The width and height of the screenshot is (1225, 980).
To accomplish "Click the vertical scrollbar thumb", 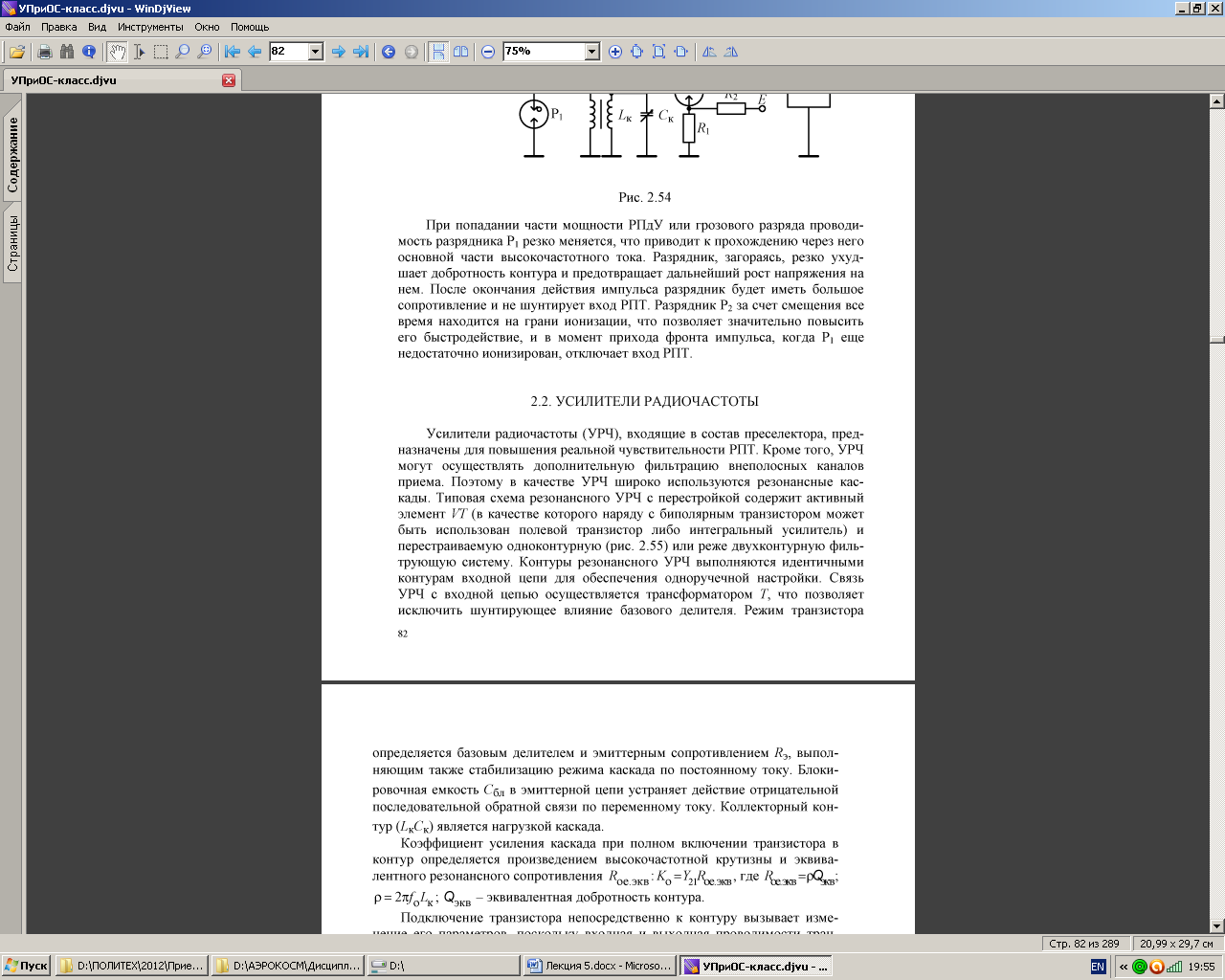I will pyautogui.click(x=1217, y=339).
